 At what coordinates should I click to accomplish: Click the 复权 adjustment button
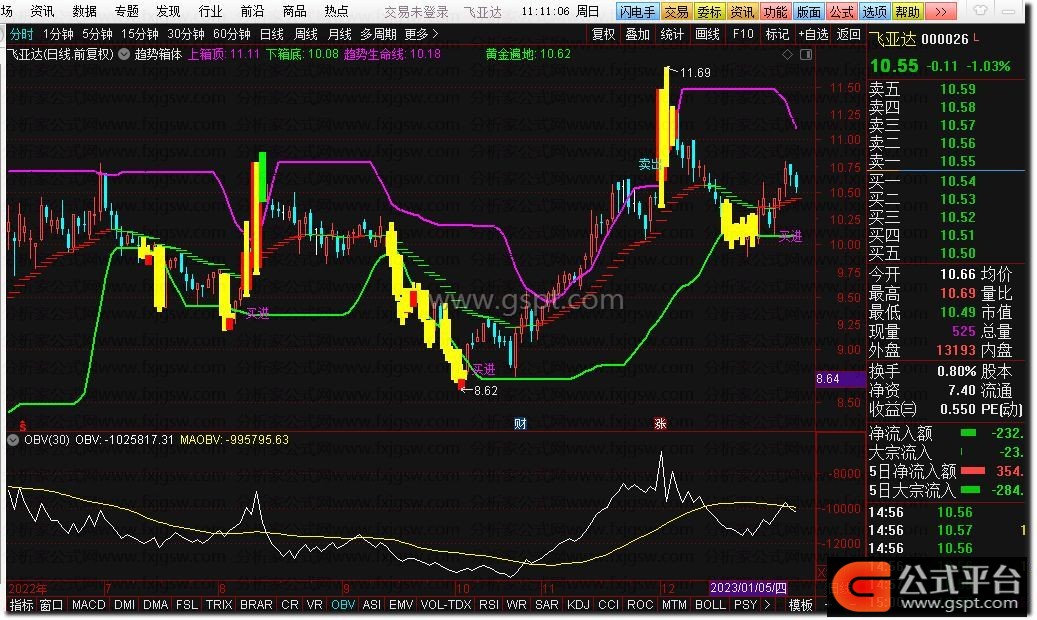tap(603, 34)
